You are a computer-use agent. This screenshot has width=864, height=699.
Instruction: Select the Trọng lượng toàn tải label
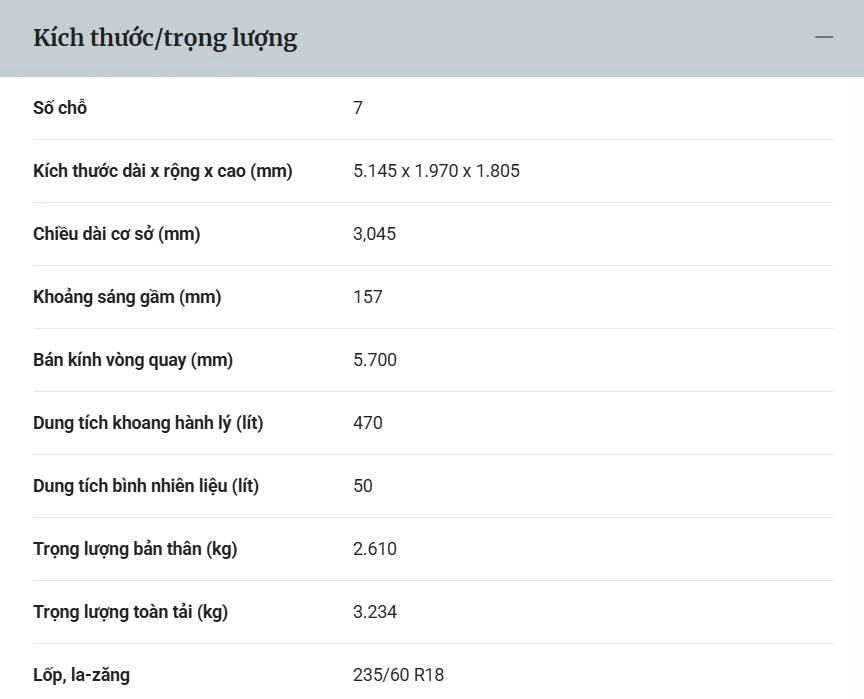pos(130,612)
